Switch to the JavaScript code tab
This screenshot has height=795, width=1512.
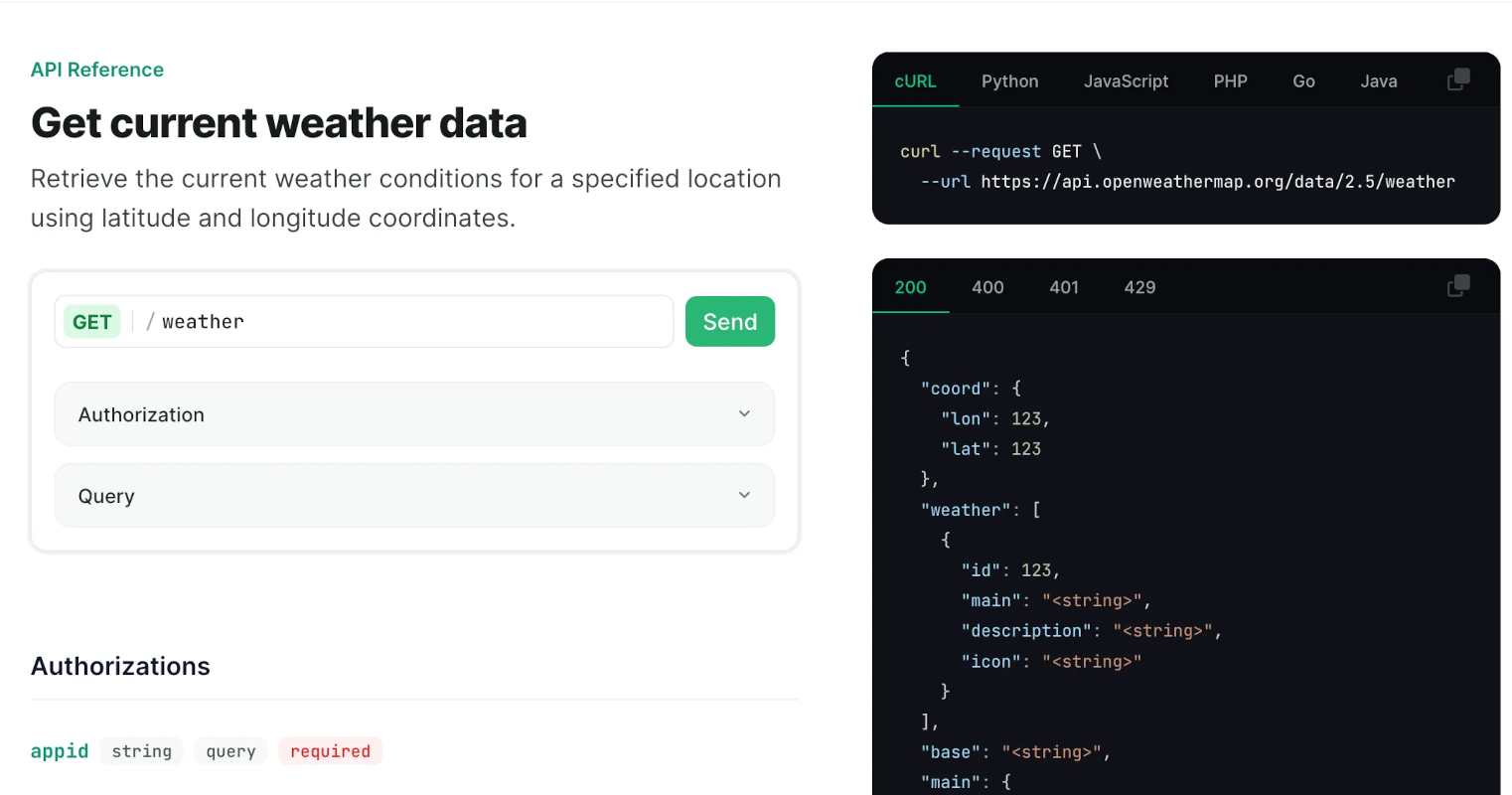pos(1126,81)
